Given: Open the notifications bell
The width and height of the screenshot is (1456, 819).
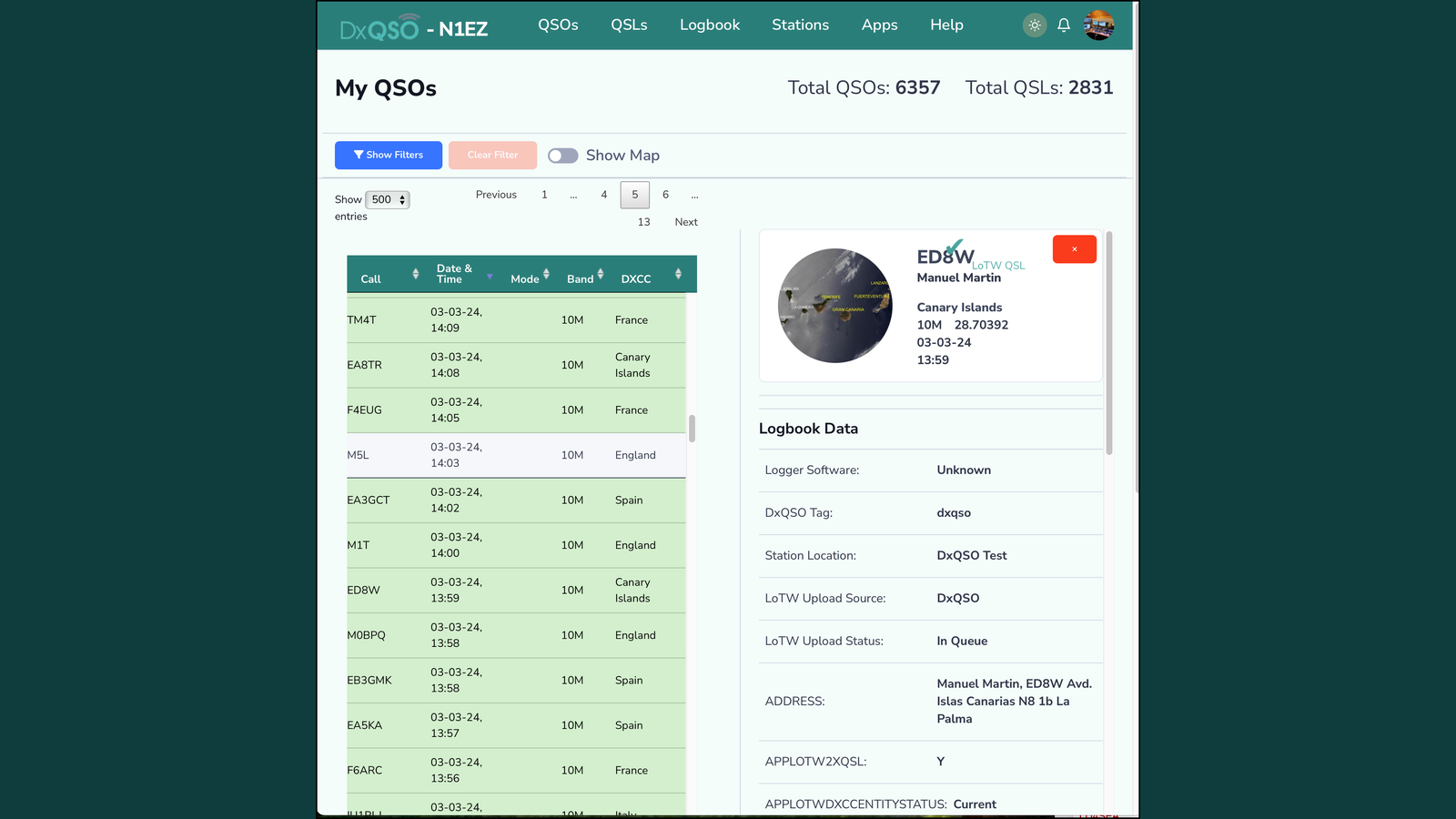Looking at the screenshot, I should [1064, 25].
